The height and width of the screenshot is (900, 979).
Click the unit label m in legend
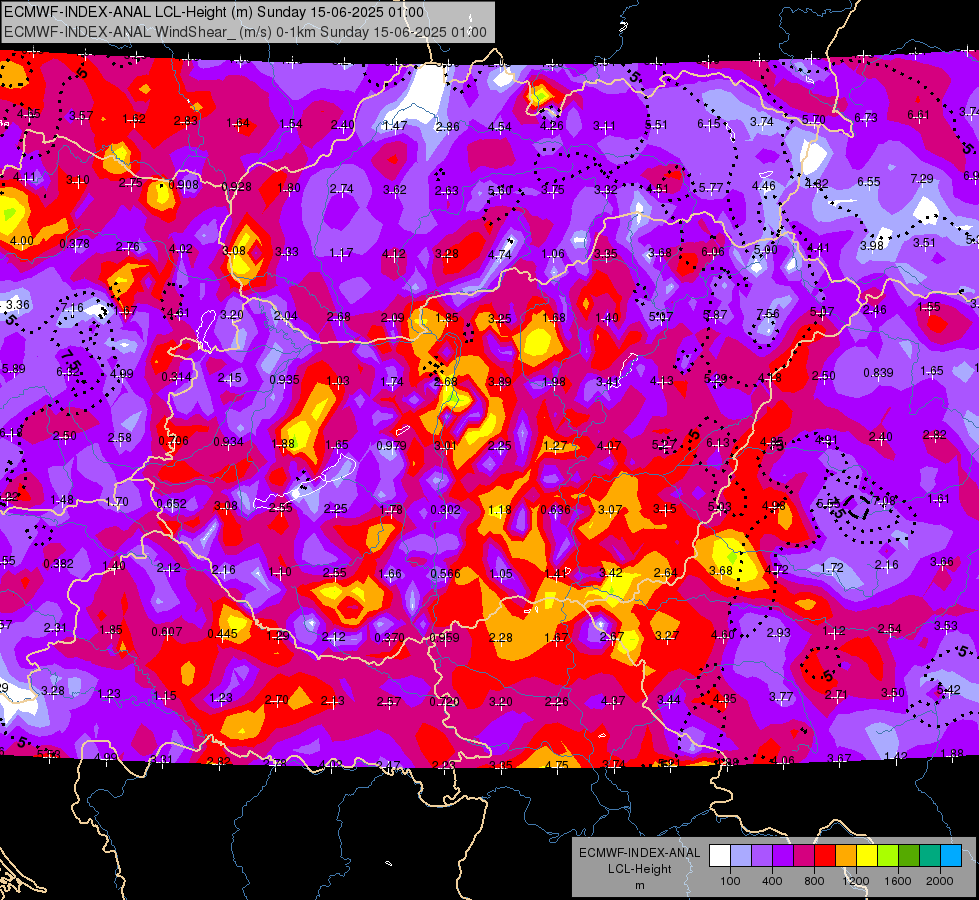point(639,886)
